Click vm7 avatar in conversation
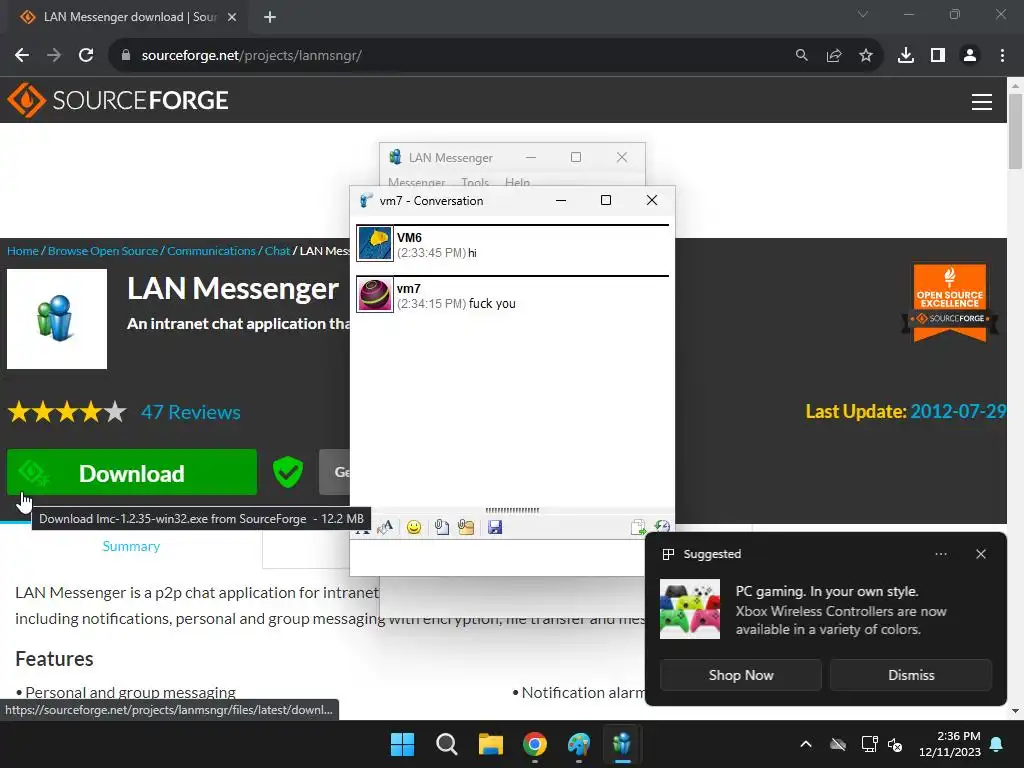The height and width of the screenshot is (768, 1024). click(375, 295)
